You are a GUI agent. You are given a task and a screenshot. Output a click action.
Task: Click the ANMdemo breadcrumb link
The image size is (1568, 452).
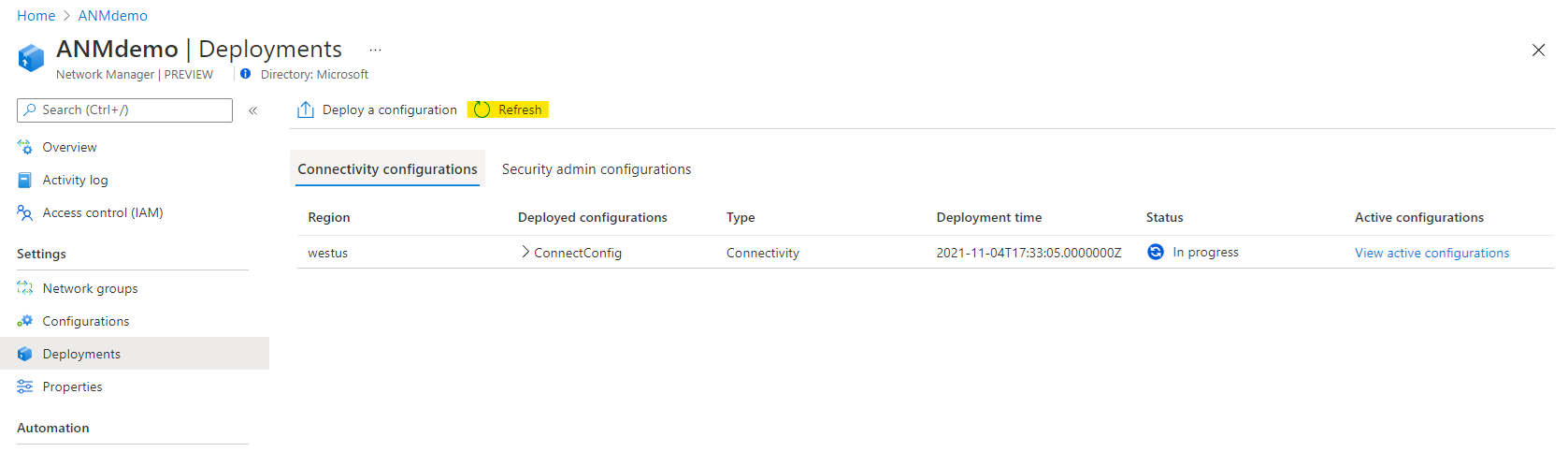[x=113, y=16]
